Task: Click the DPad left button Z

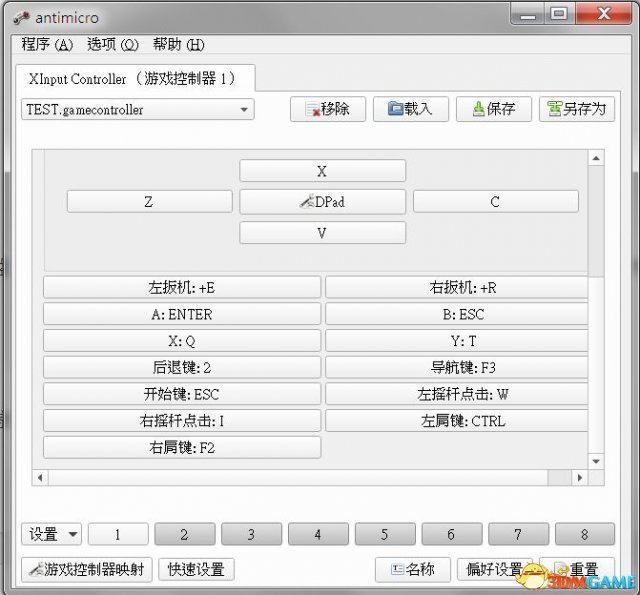Action: click(x=149, y=202)
